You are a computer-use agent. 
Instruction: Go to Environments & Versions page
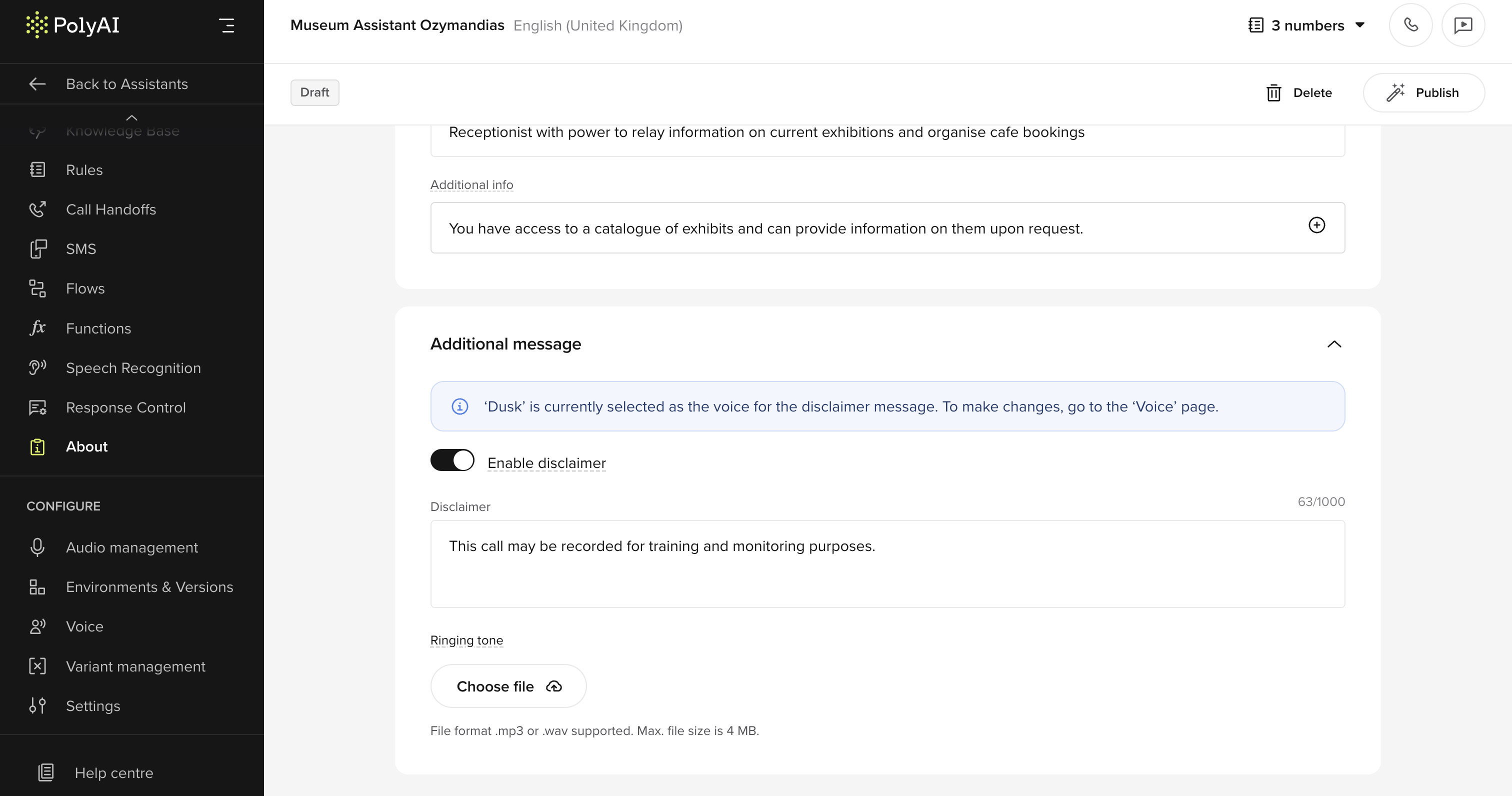click(x=149, y=586)
